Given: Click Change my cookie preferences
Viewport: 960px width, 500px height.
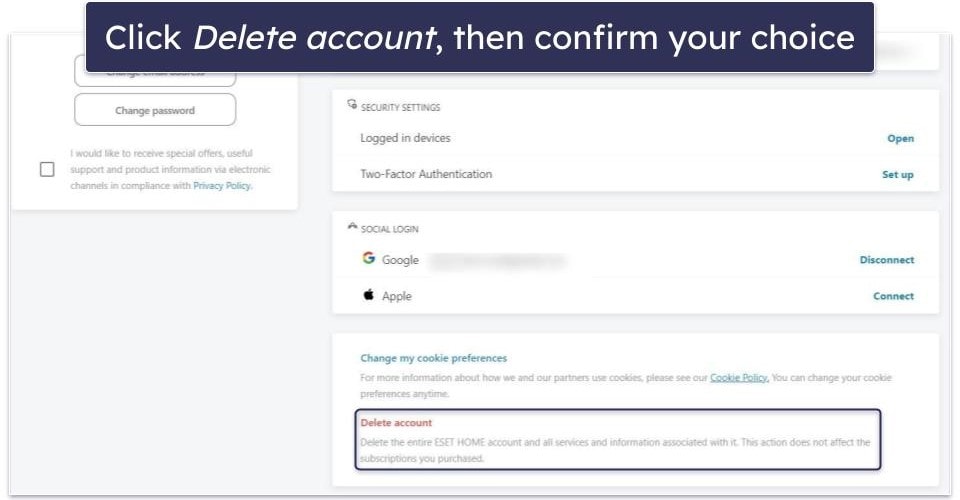Looking at the screenshot, I should coord(433,358).
